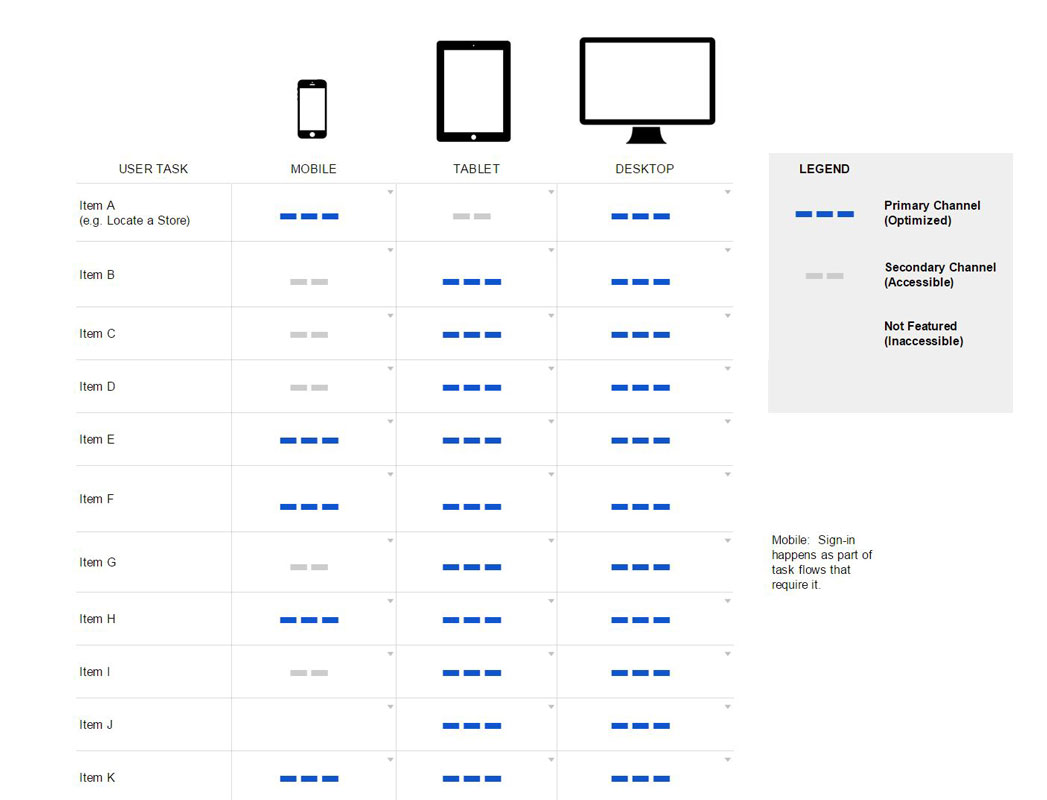Click the gray Secondary Channel legend swatch

click(x=824, y=275)
